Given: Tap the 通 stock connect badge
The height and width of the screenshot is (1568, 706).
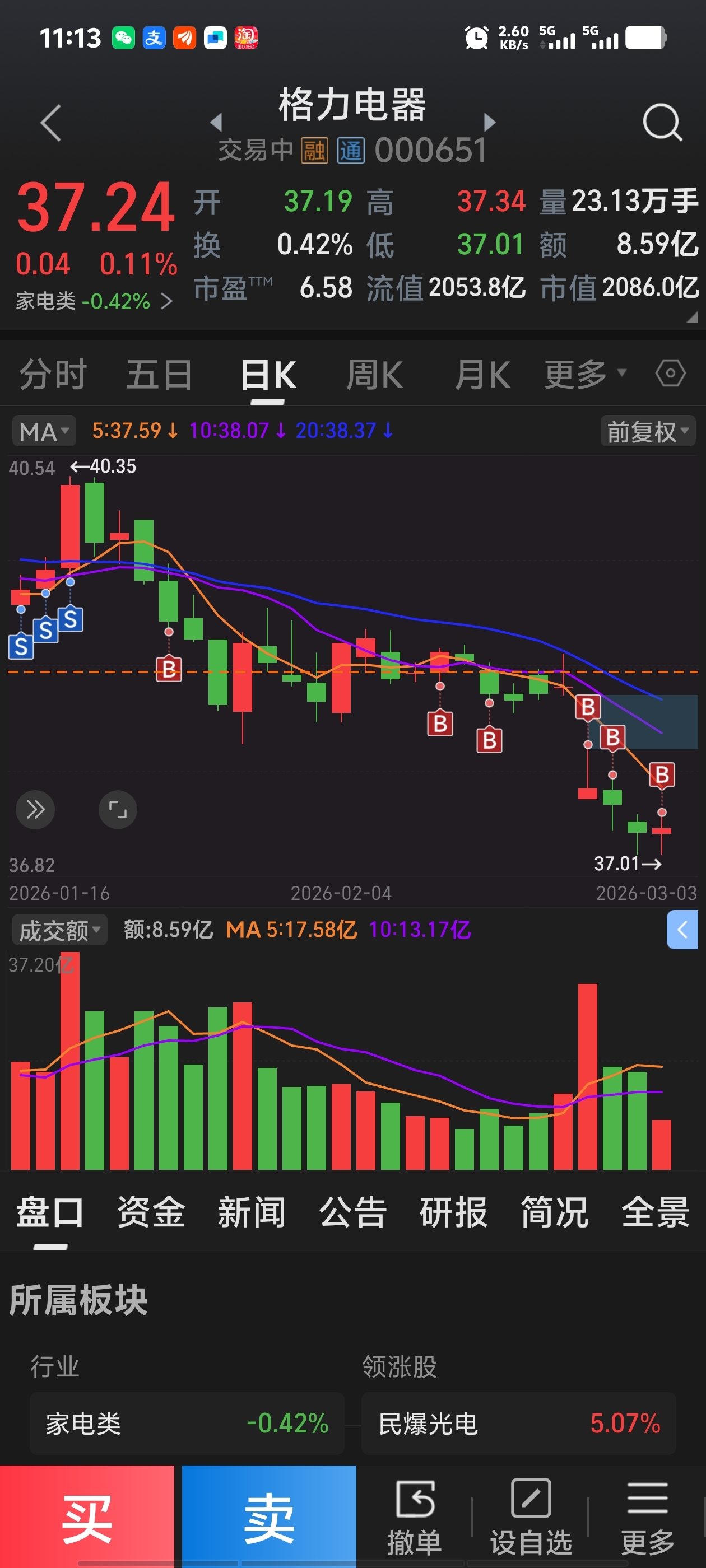Looking at the screenshot, I should click(351, 150).
